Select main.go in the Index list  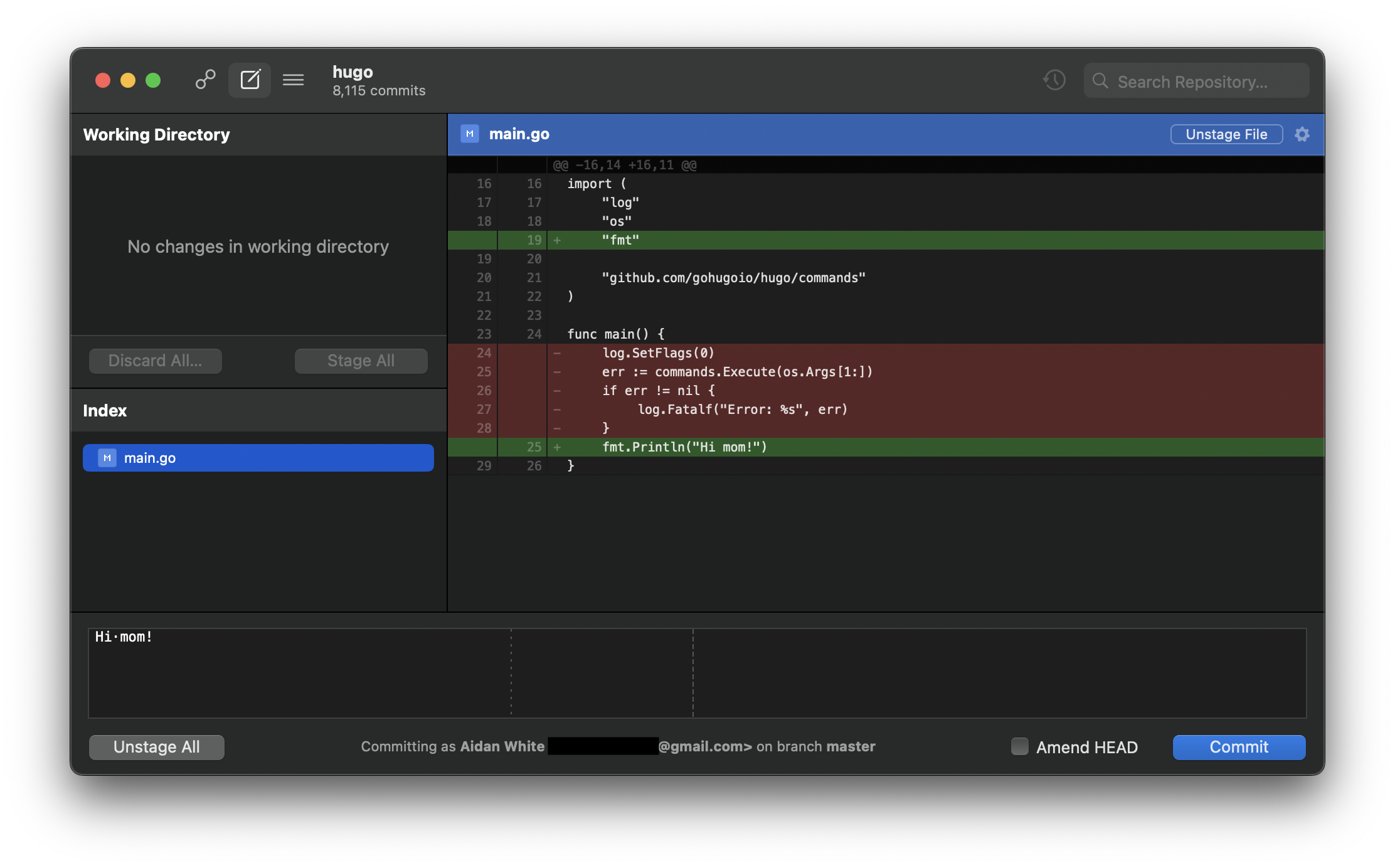258,458
